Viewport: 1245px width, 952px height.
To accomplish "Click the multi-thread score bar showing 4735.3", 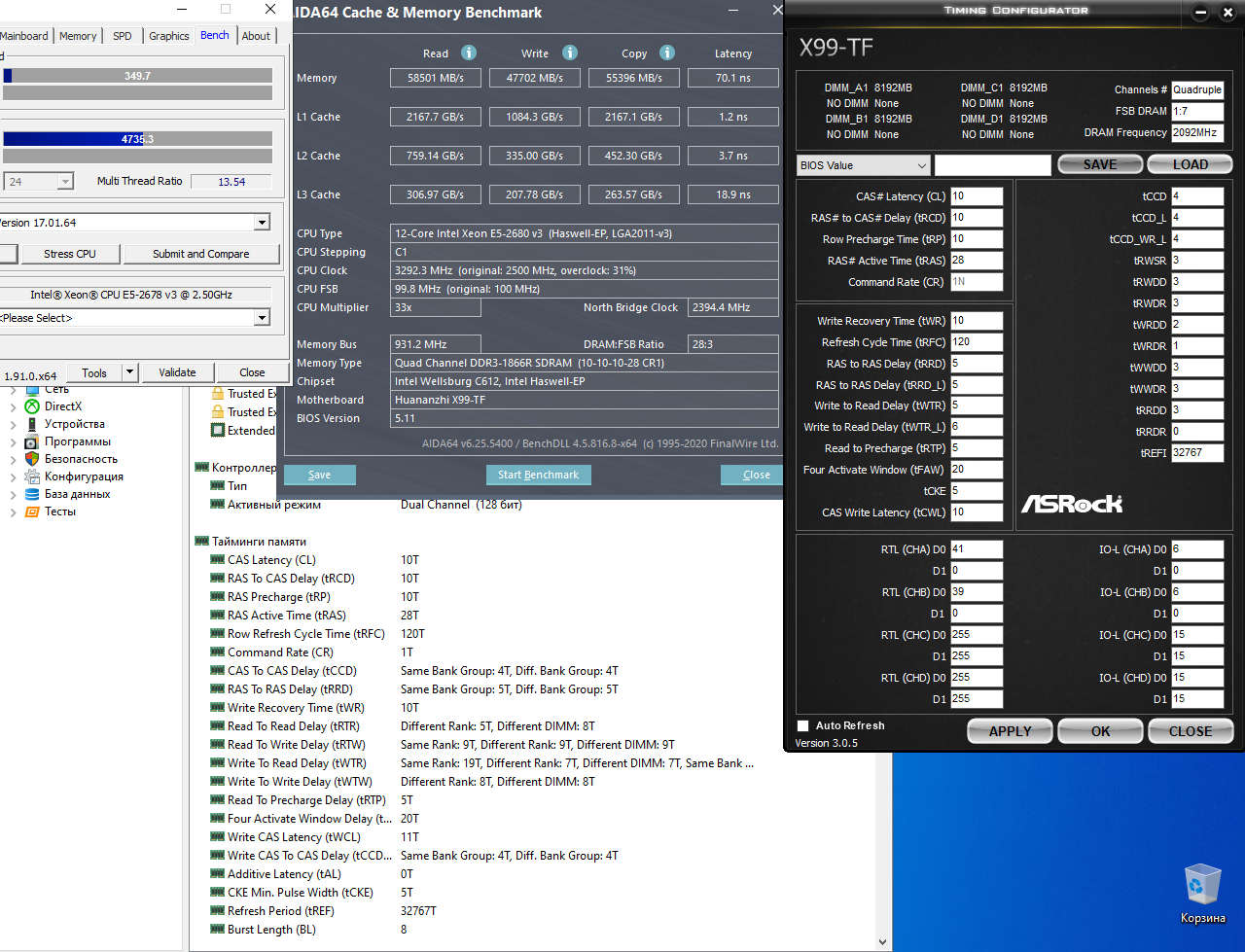I will pos(137,139).
